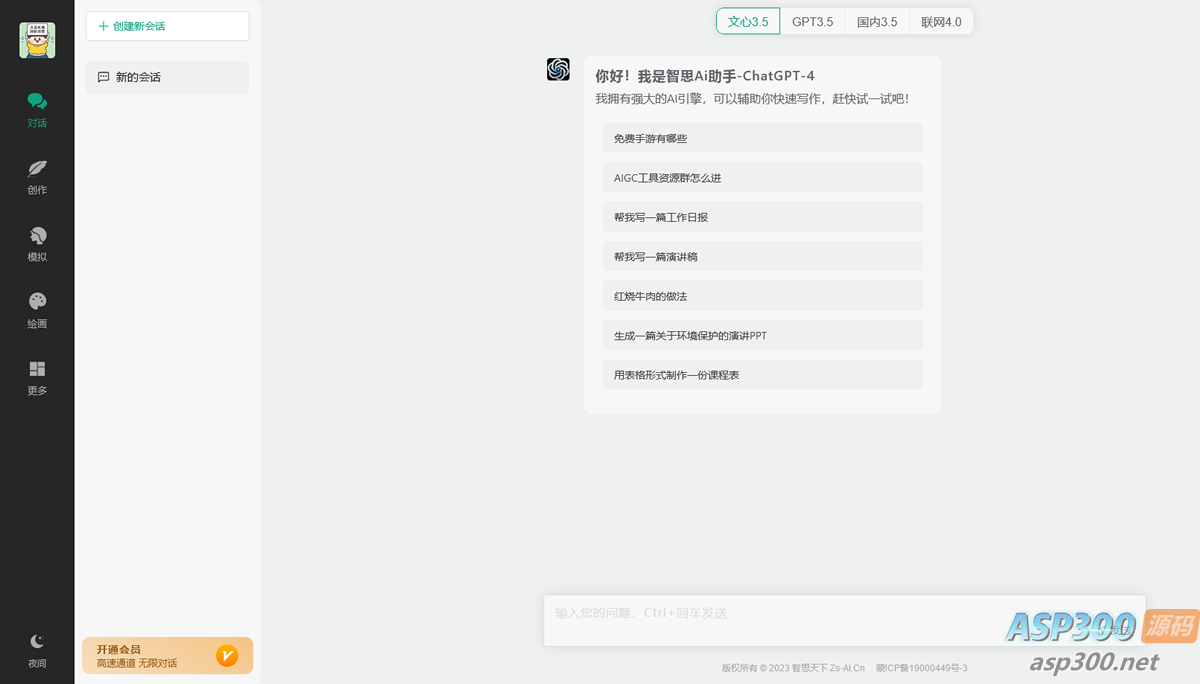1200x684 pixels.
Task: Click the ChatGPT logo avatar icon
Action: [x=558, y=69]
